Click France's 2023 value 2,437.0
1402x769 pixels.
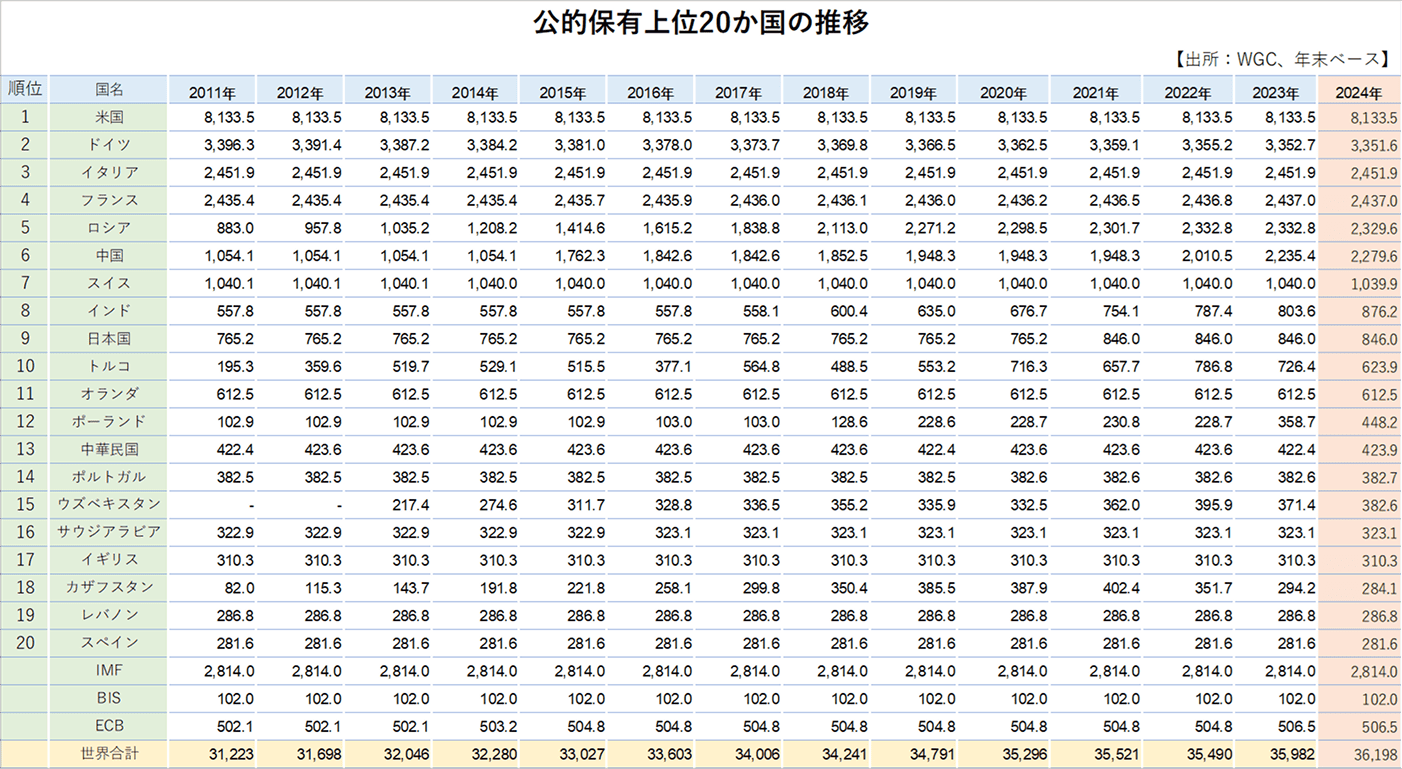tap(1289, 201)
